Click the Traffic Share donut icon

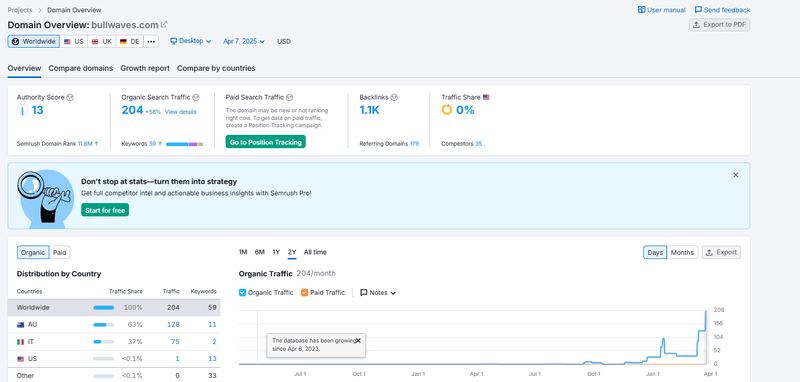[x=447, y=110]
